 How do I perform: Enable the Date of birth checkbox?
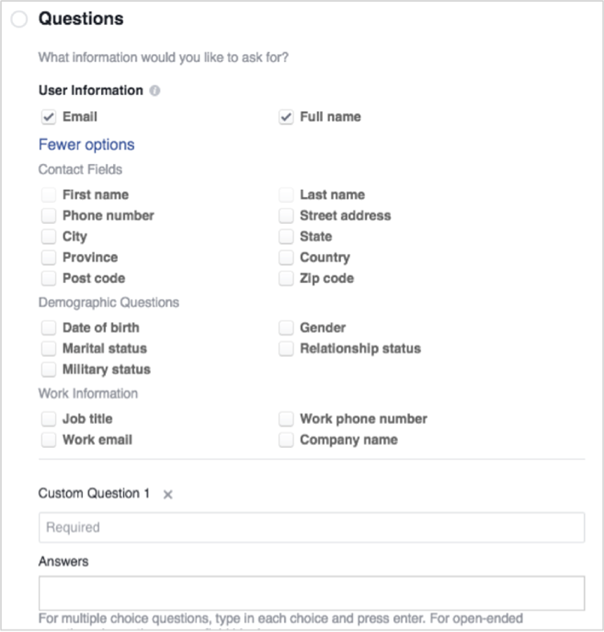click(x=48, y=328)
